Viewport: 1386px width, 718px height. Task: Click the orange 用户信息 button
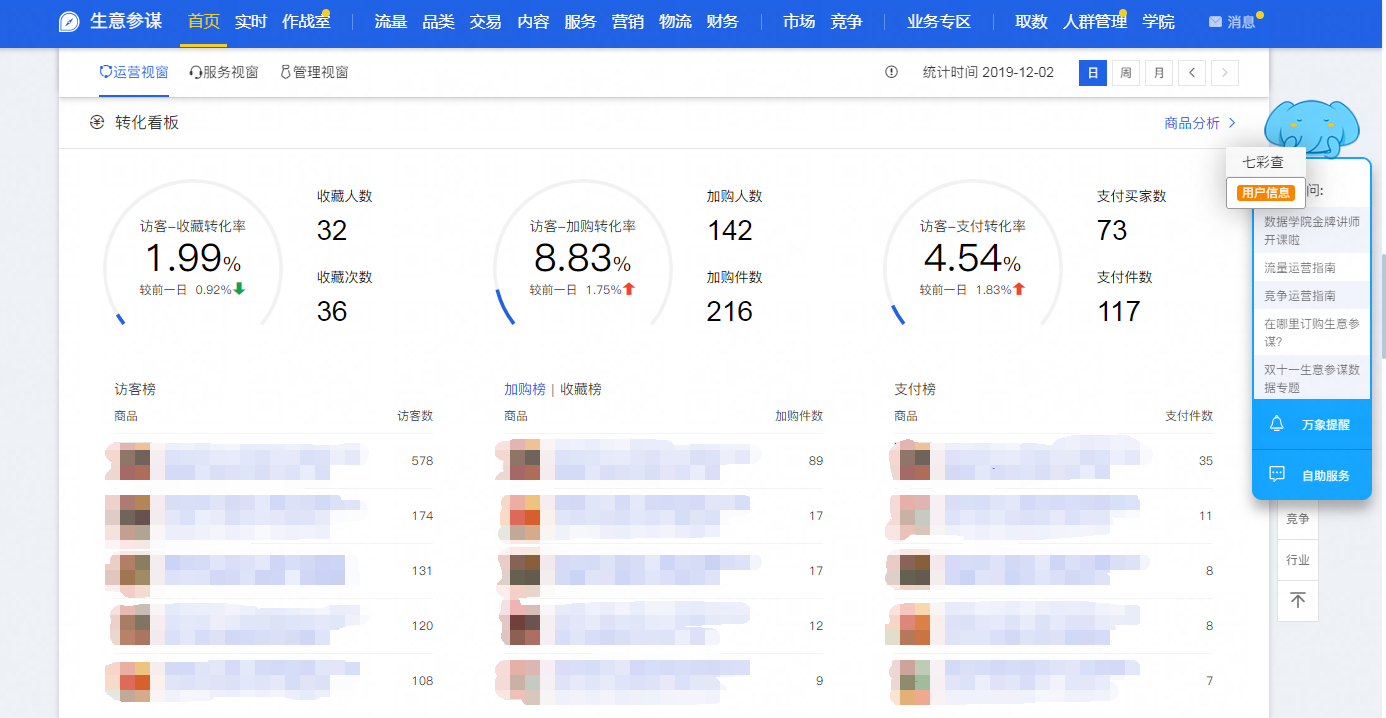pos(1265,193)
